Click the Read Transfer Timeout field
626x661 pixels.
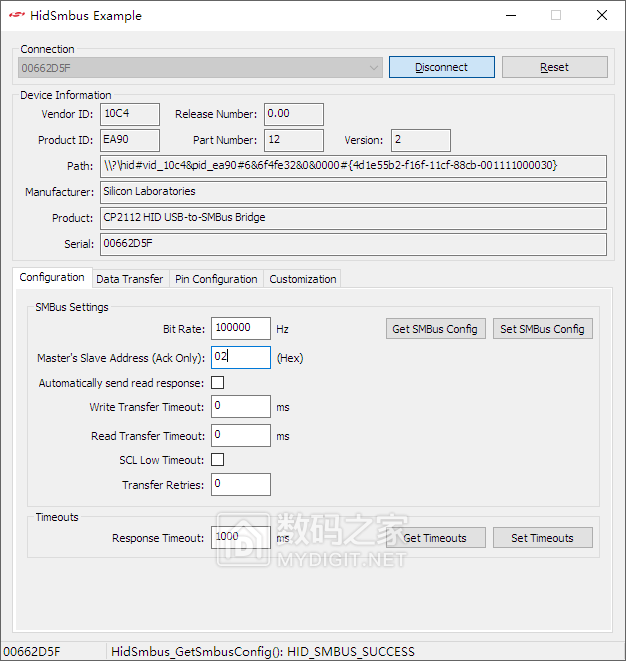[x=240, y=435]
